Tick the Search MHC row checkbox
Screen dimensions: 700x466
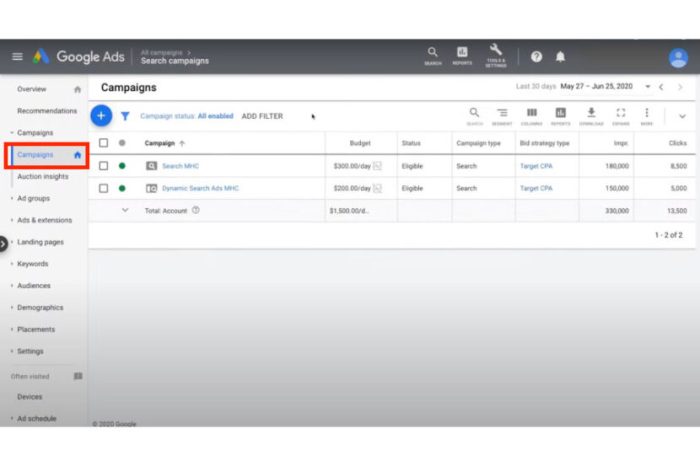(x=104, y=166)
